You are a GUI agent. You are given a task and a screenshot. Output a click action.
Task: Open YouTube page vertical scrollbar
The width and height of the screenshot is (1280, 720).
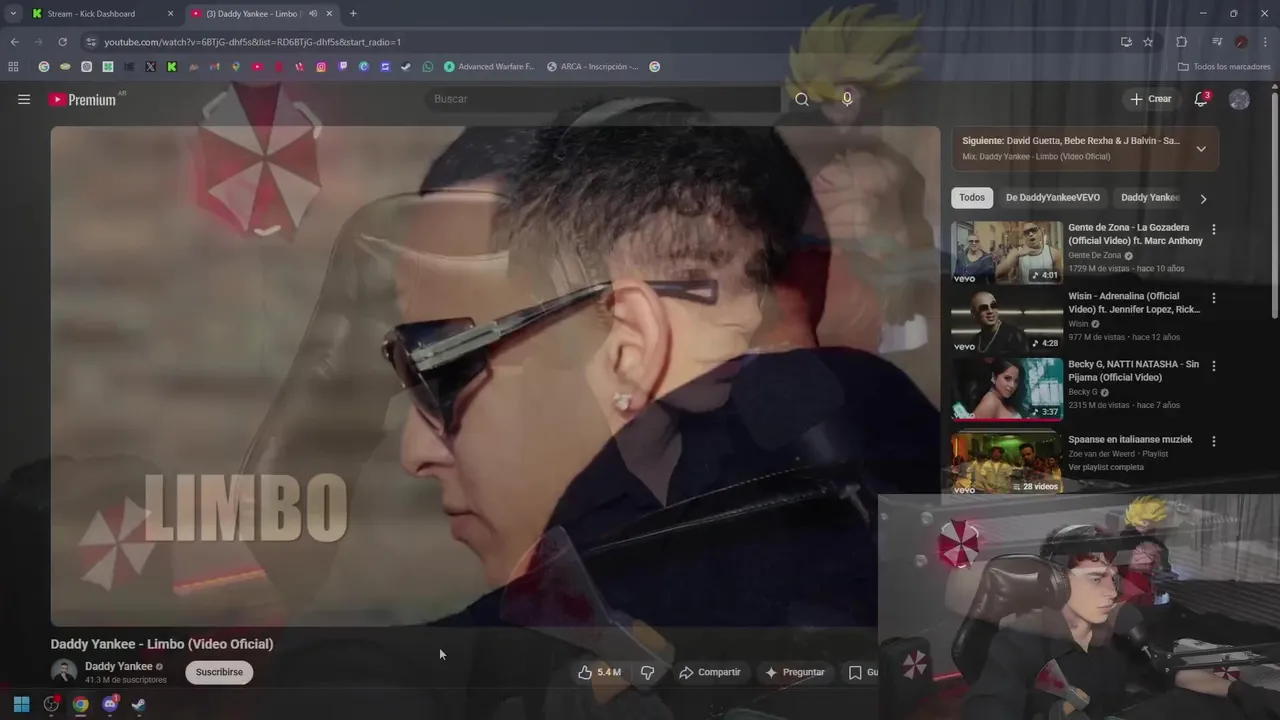[x=1274, y=205]
